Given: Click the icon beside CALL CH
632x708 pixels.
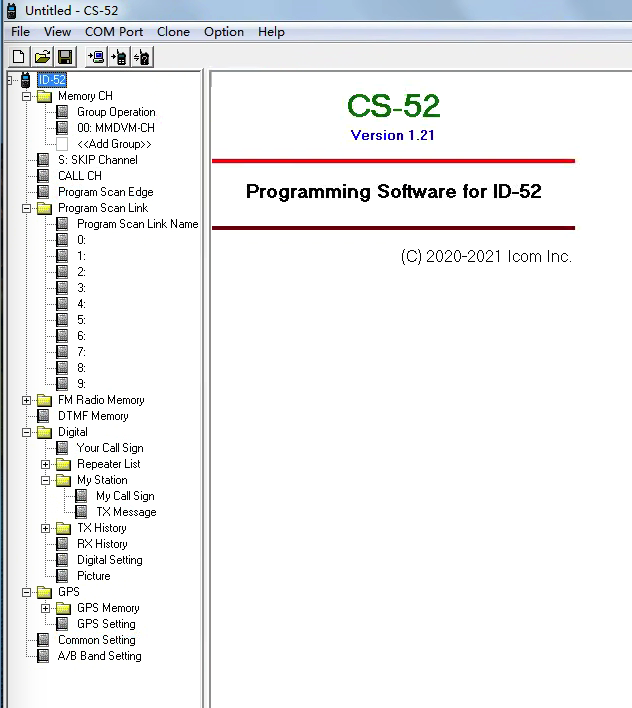Looking at the screenshot, I should click(43, 176).
